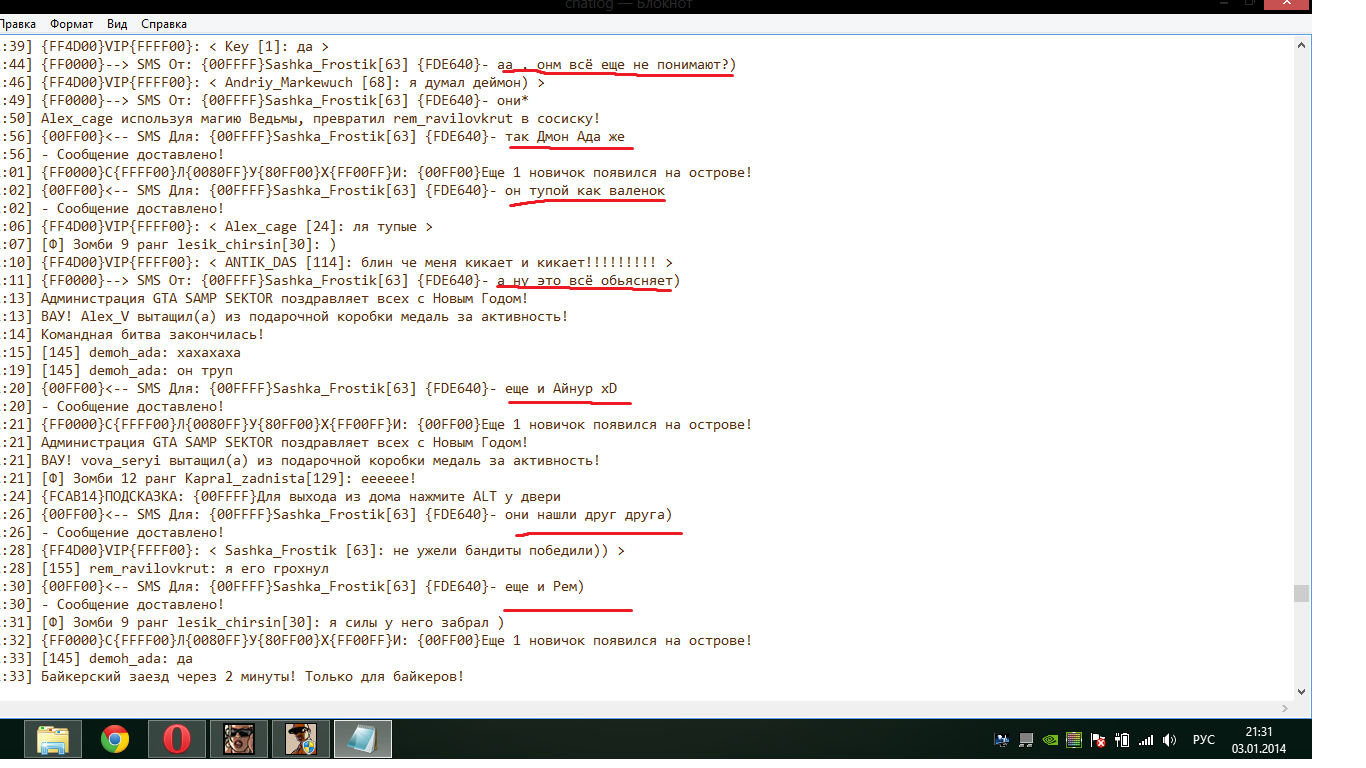
Task: Activate the Notepad taskbar button
Action: coord(363,740)
